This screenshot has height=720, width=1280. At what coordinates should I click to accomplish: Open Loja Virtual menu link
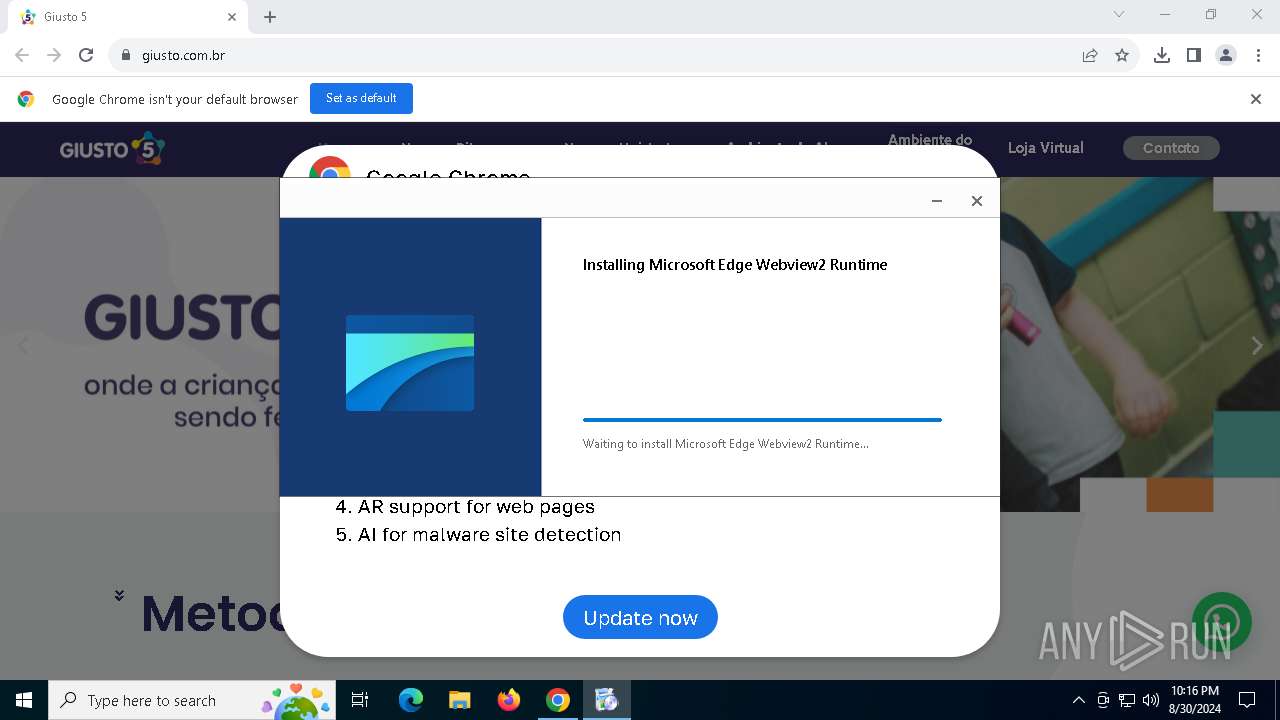1045,148
